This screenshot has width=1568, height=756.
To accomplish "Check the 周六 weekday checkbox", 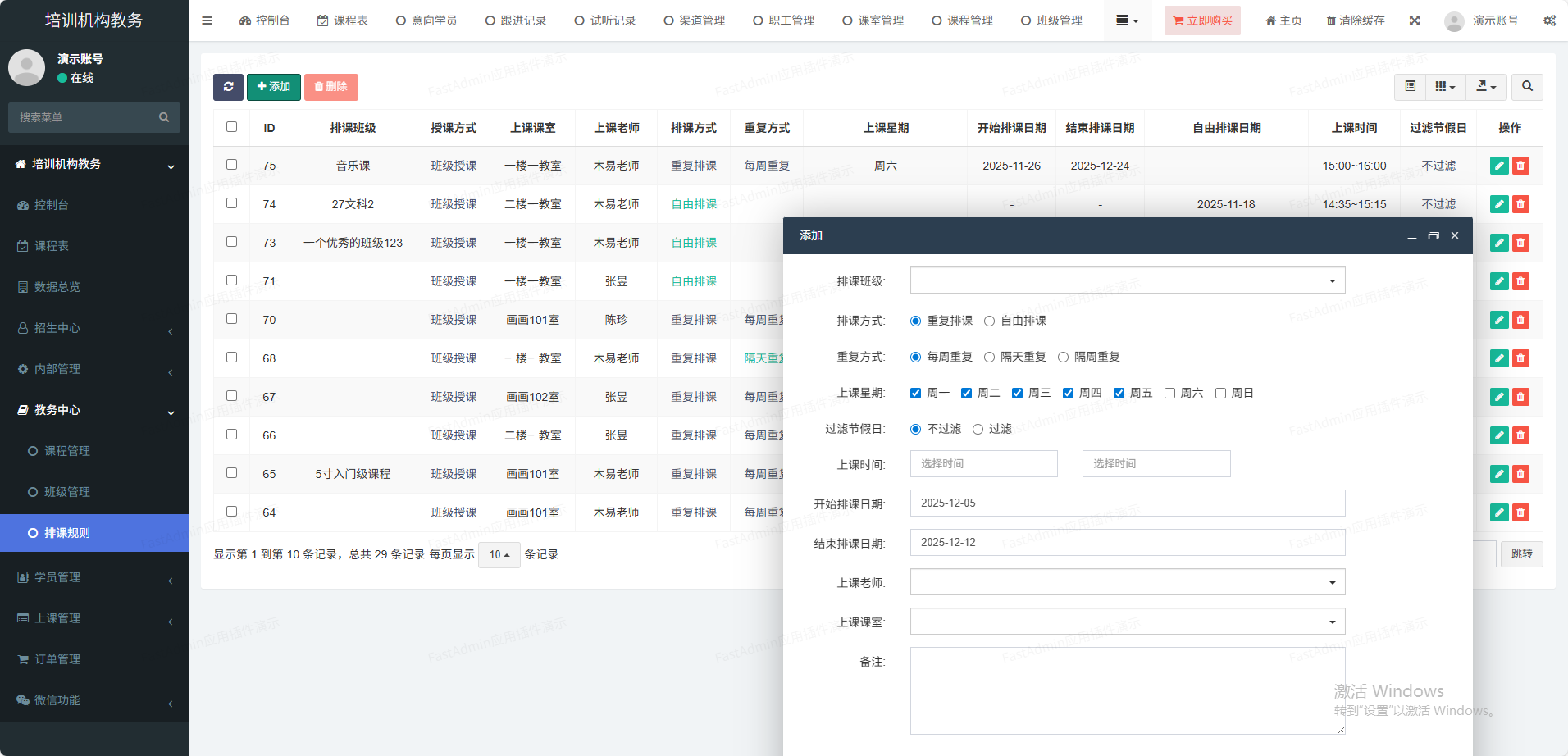I will coord(1170,394).
